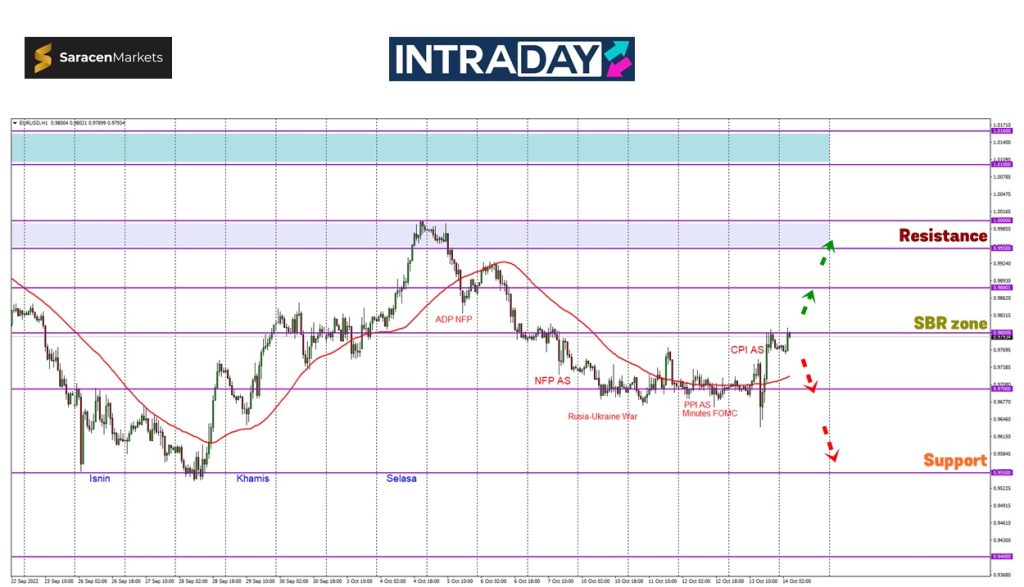Screen dimensions: 1024x587
Task: Click the Resistance label
Action: click(x=942, y=236)
